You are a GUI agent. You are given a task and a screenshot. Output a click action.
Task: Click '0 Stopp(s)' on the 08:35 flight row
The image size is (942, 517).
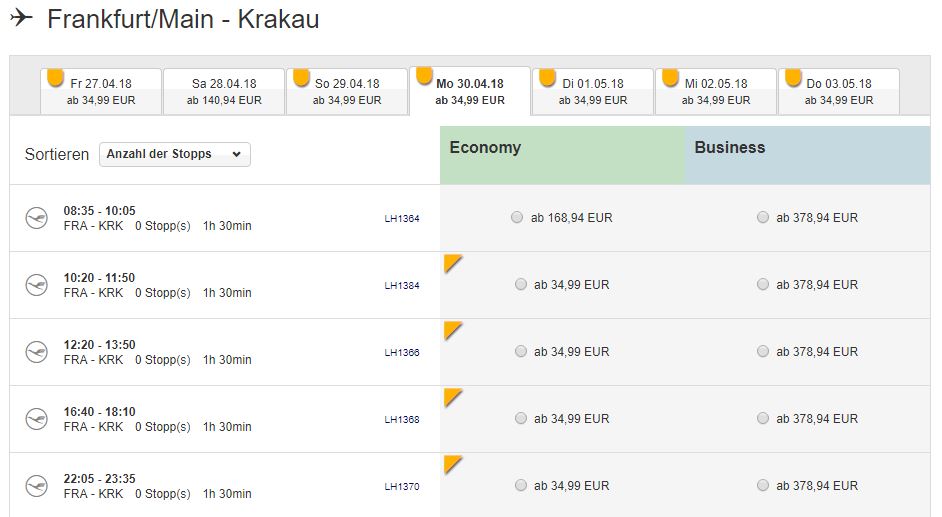click(x=163, y=226)
